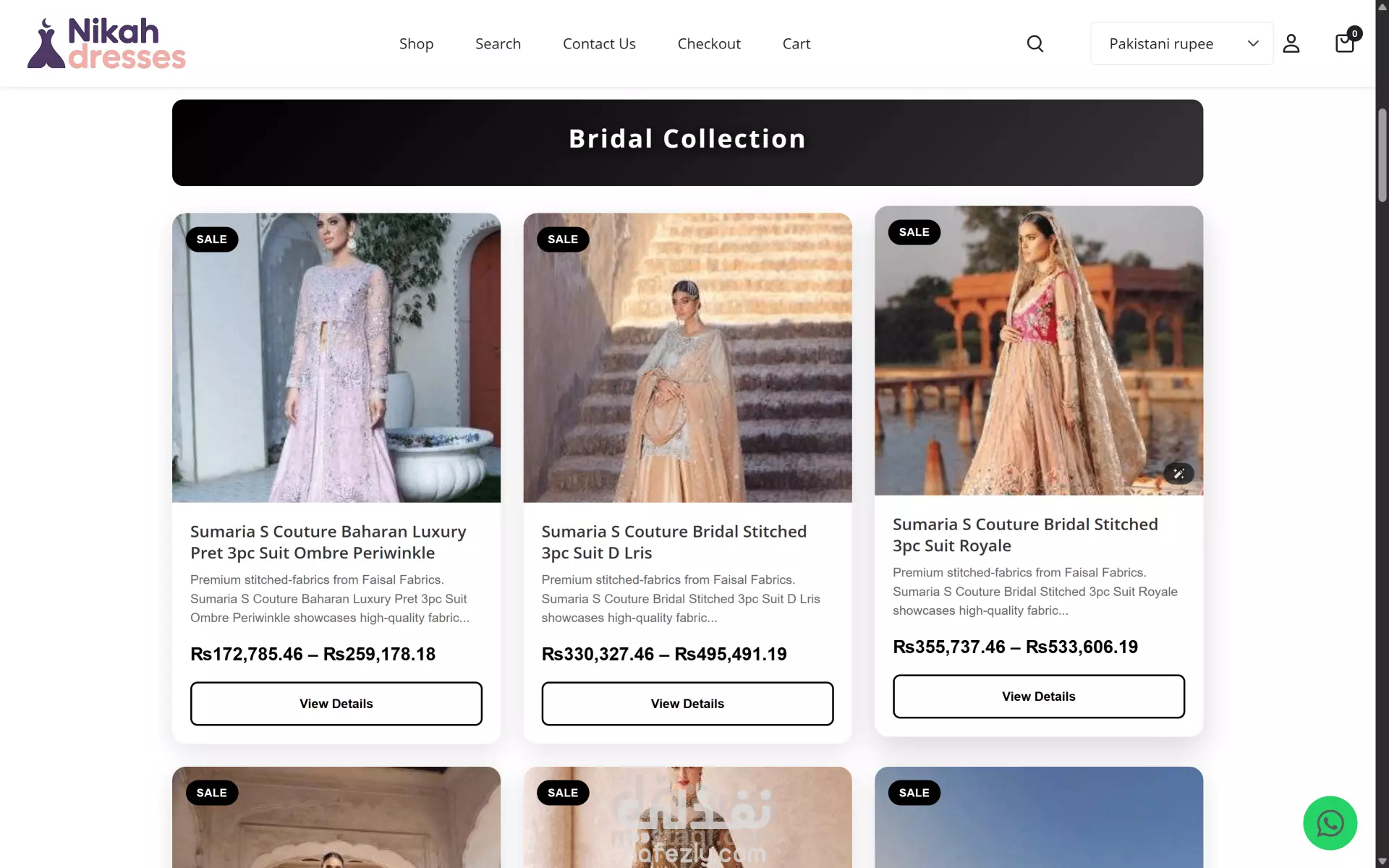The width and height of the screenshot is (1389, 868).
Task: Click price Rs330,327.46 – Rs495,491.19
Action: click(664, 654)
